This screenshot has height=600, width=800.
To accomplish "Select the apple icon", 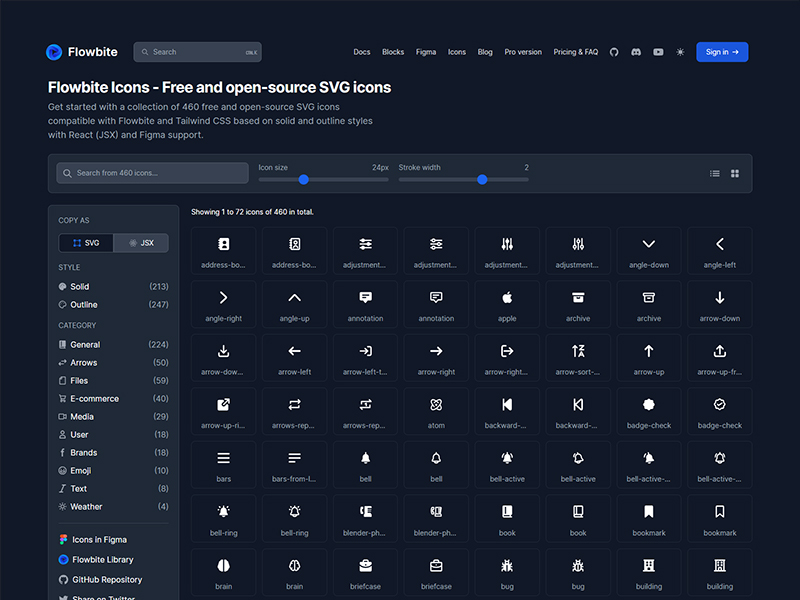I will (x=507, y=303).
